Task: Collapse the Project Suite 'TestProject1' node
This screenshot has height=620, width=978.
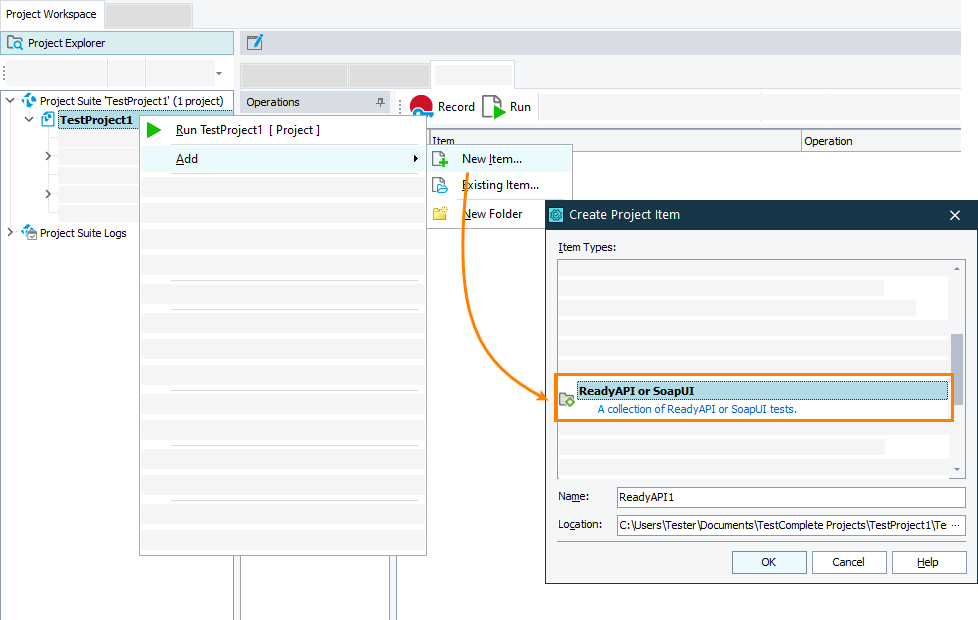Action: click(10, 100)
